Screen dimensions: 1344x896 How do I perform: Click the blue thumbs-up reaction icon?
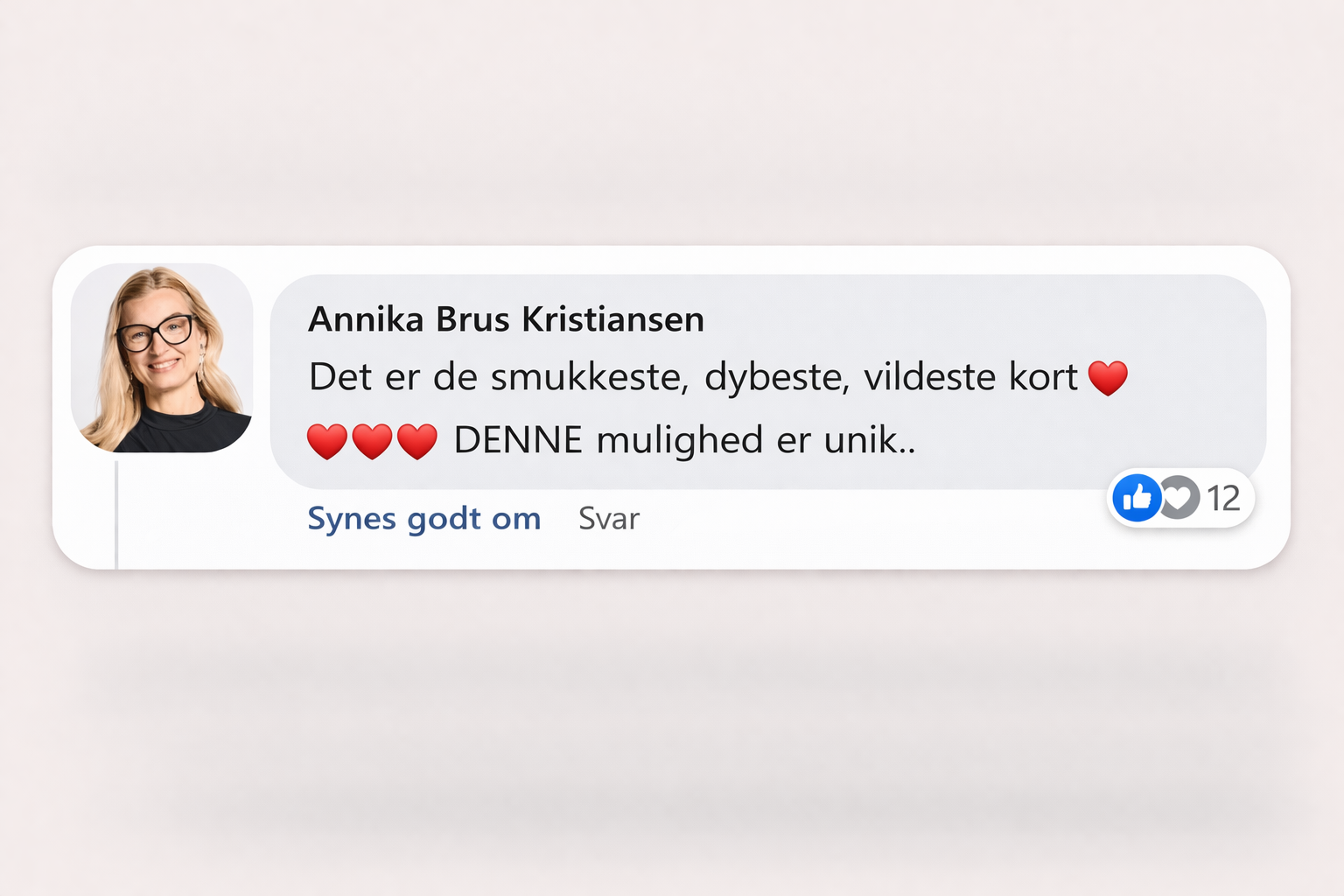point(1137,498)
